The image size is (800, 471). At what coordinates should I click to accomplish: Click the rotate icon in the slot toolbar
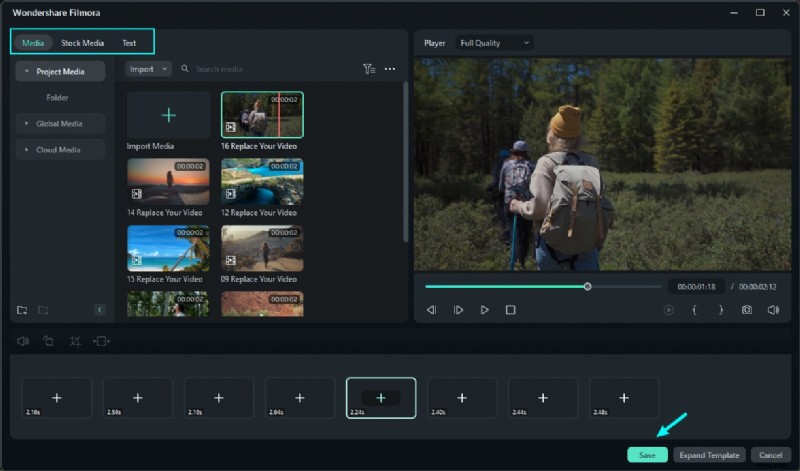coord(48,341)
